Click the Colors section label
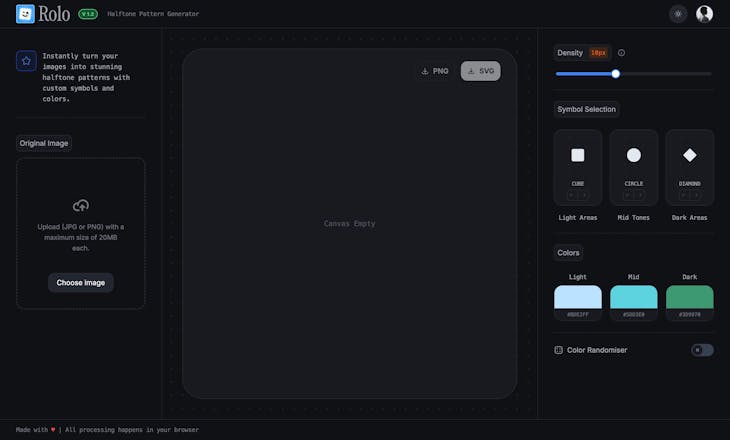Screen dimensions: 730x440 [568, 253]
